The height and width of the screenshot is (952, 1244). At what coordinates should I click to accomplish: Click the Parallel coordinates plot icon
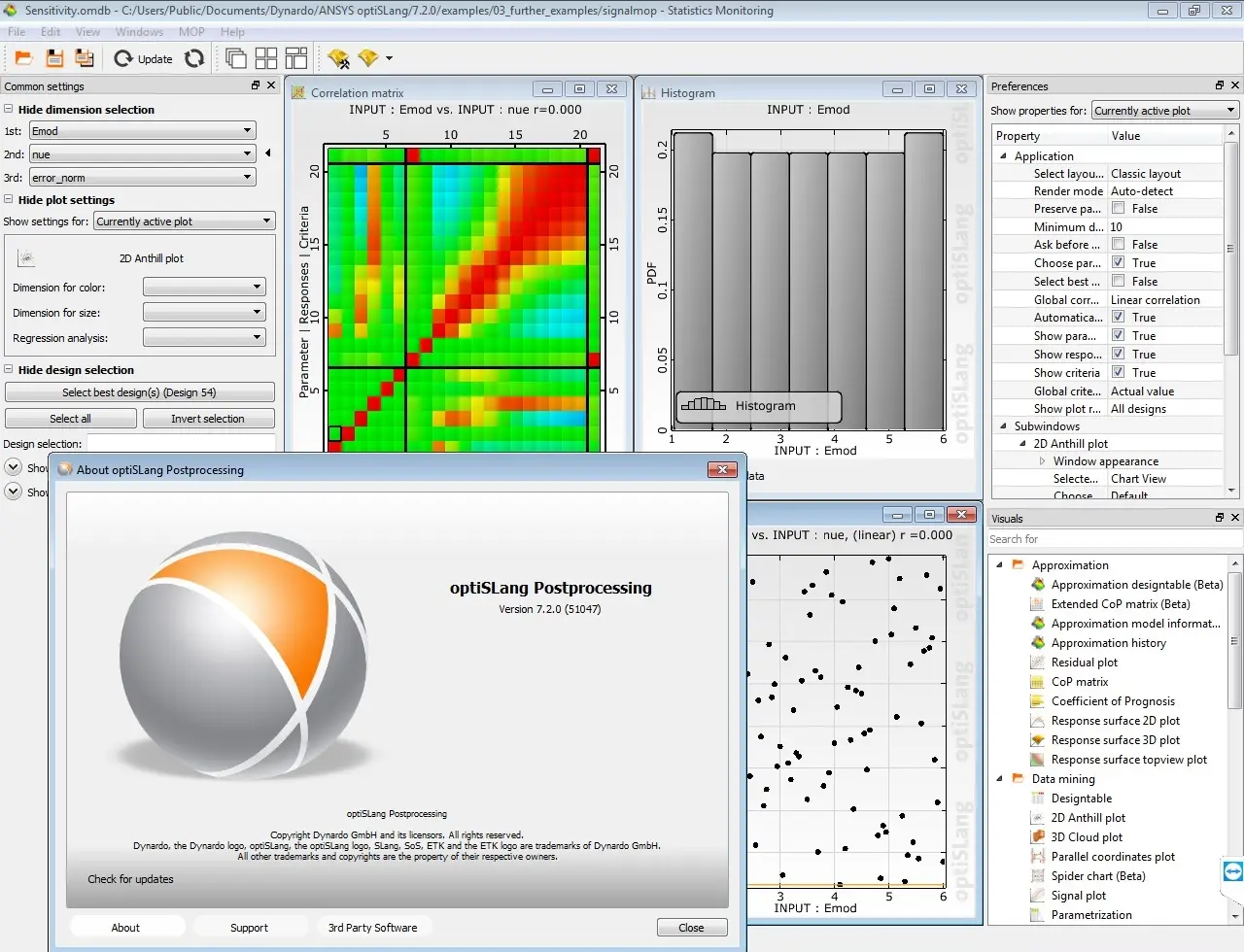click(1038, 857)
